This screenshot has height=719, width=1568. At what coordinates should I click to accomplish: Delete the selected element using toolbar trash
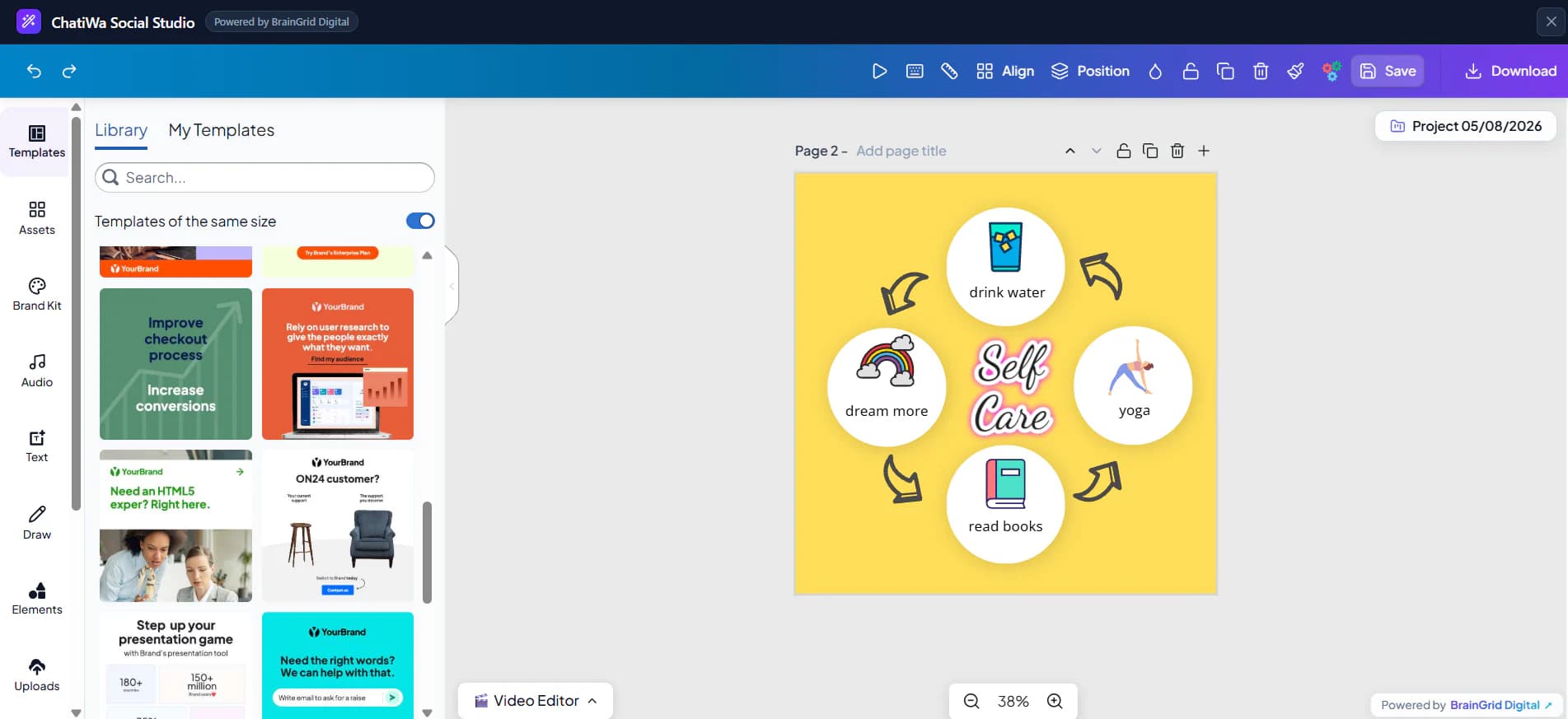[x=1261, y=71]
